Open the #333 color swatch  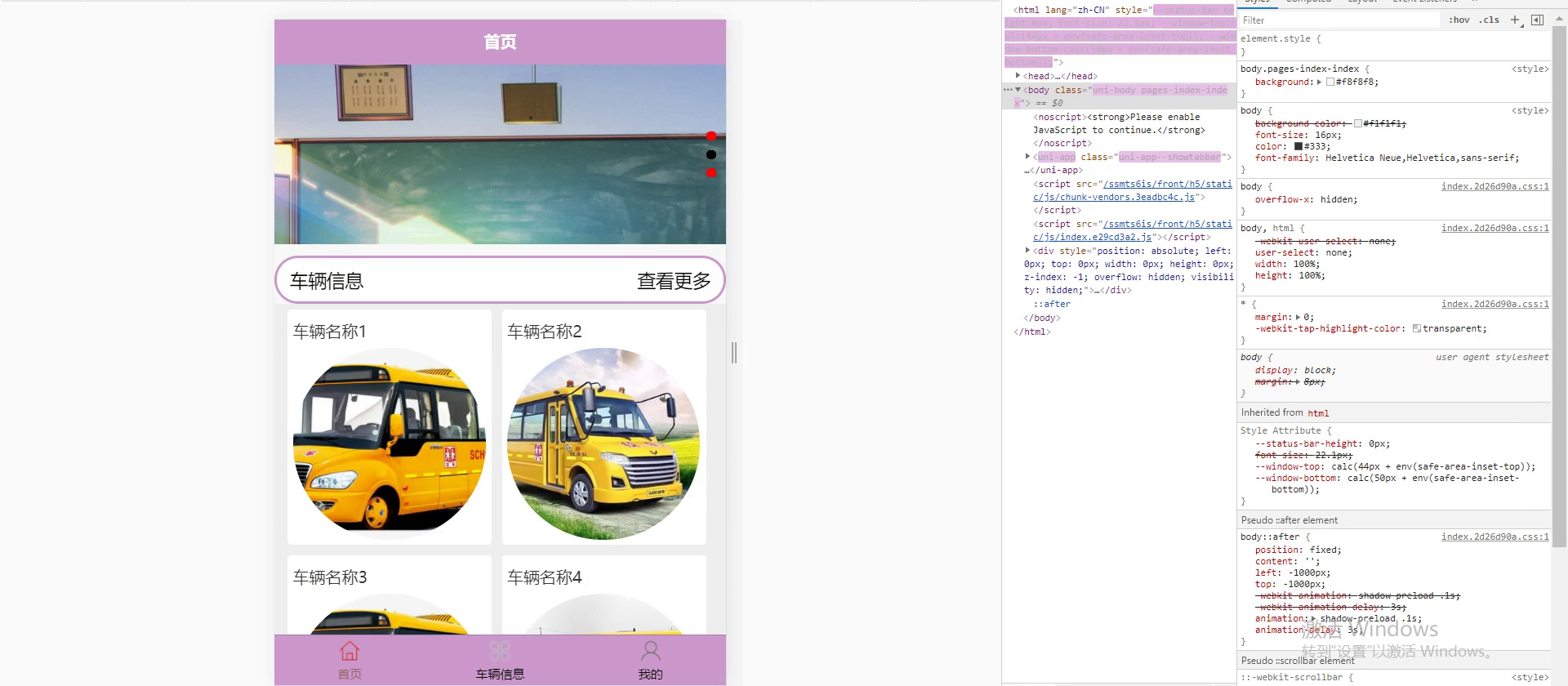point(1298,146)
